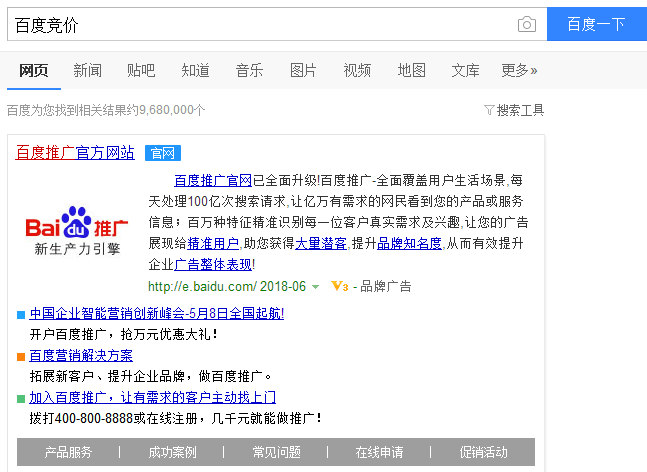Click the text 拓展新客户、提升企业品牌

tap(107, 376)
